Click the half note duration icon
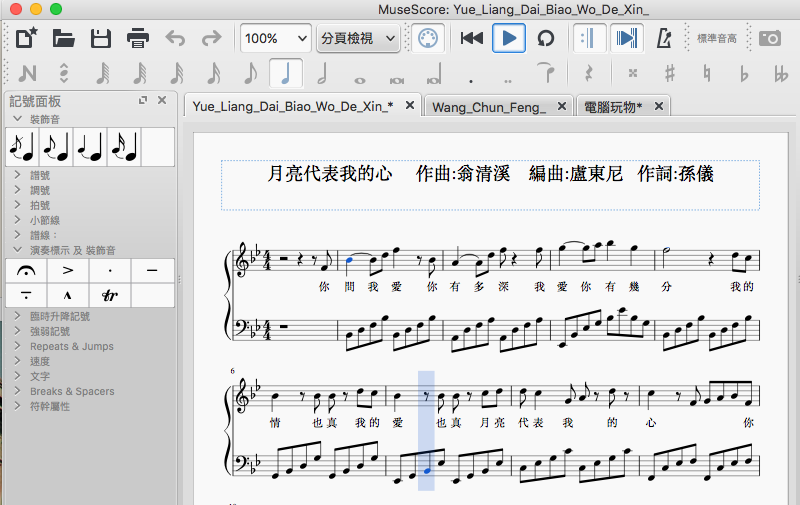 [322, 73]
